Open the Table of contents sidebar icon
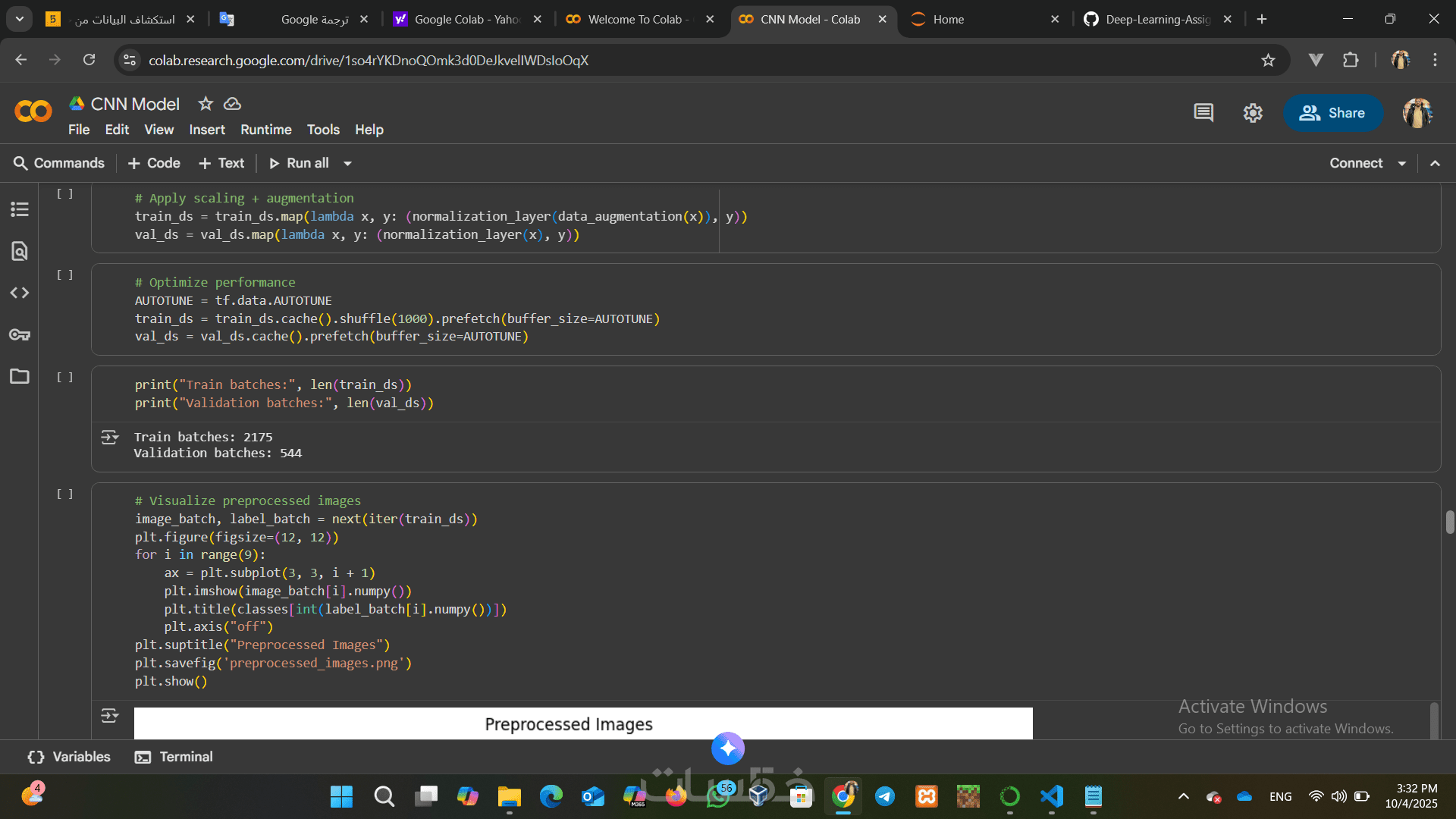 point(20,209)
